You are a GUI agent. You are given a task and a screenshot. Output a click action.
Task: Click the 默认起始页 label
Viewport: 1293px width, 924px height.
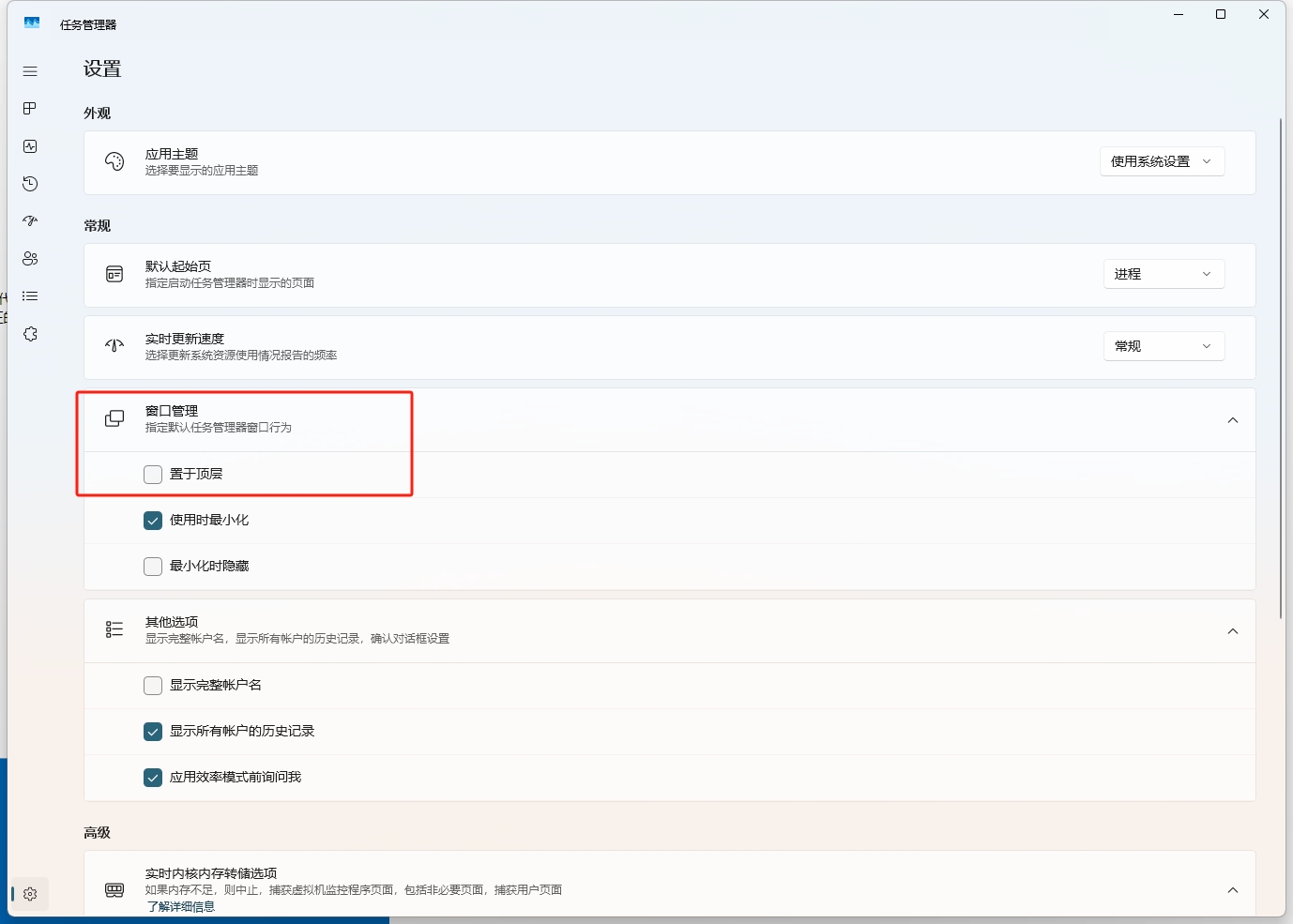tap(178, 266)
